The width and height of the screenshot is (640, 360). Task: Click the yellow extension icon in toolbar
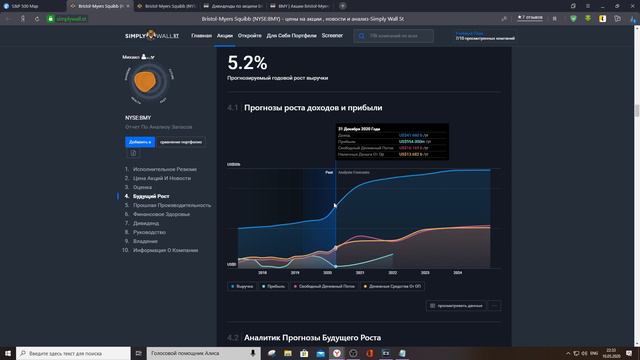click(x=602, y=19)
